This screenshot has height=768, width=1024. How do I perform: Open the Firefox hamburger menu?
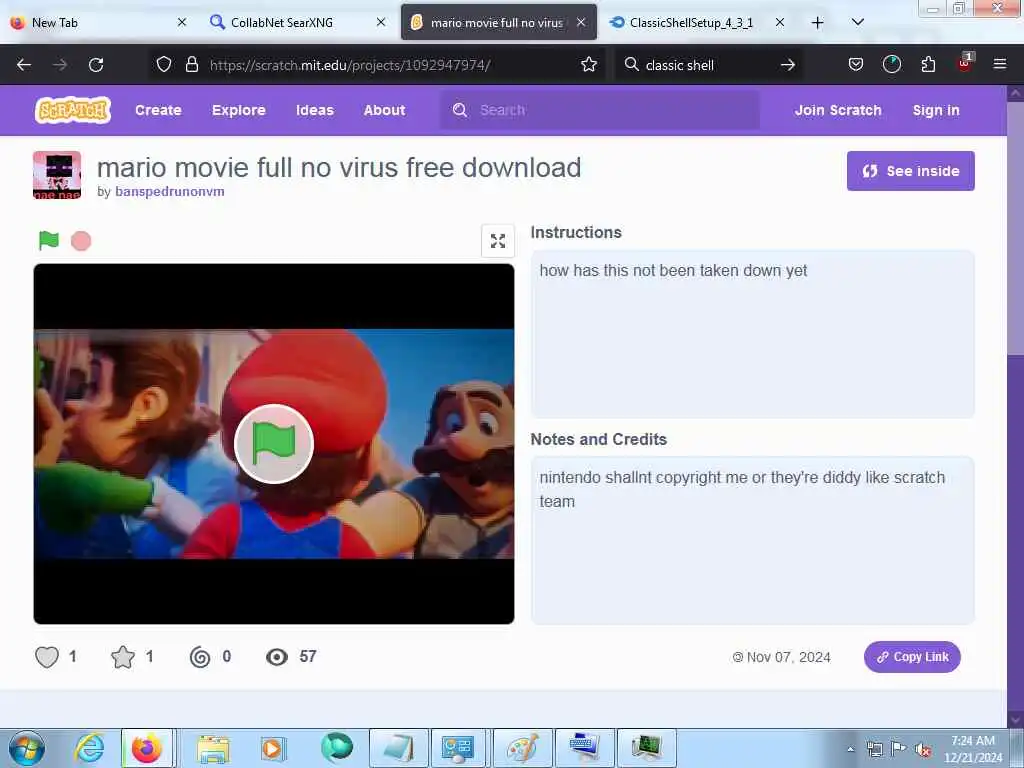click(x=1000, y=64)
